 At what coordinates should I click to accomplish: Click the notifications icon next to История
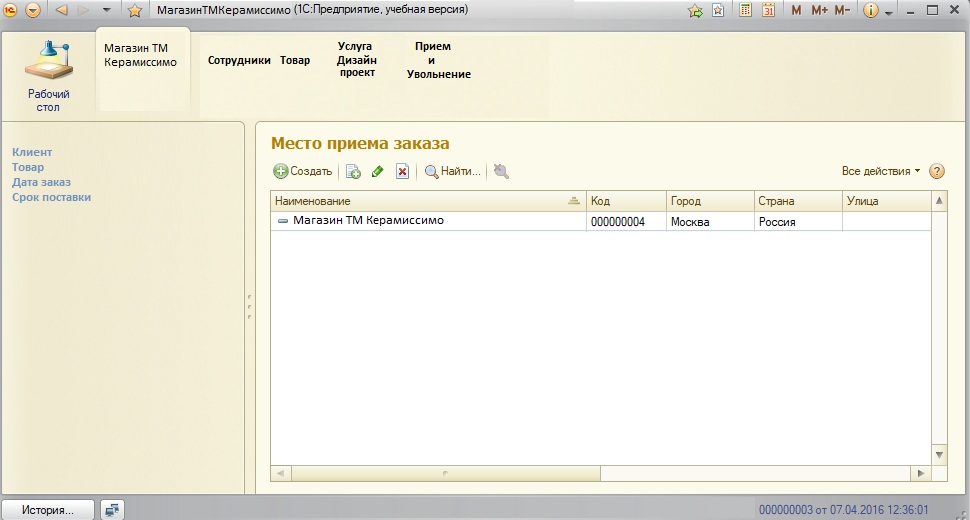click(x=112, y=510)
